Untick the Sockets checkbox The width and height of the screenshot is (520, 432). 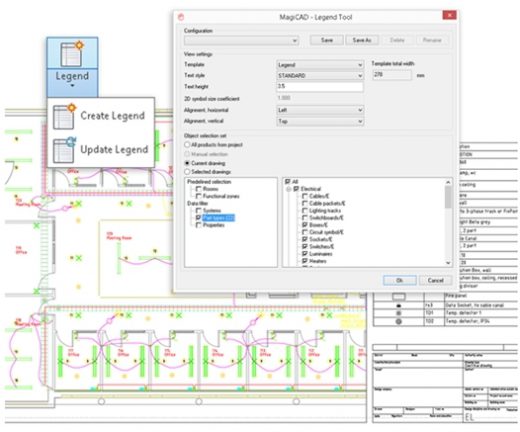click(305, 239)
